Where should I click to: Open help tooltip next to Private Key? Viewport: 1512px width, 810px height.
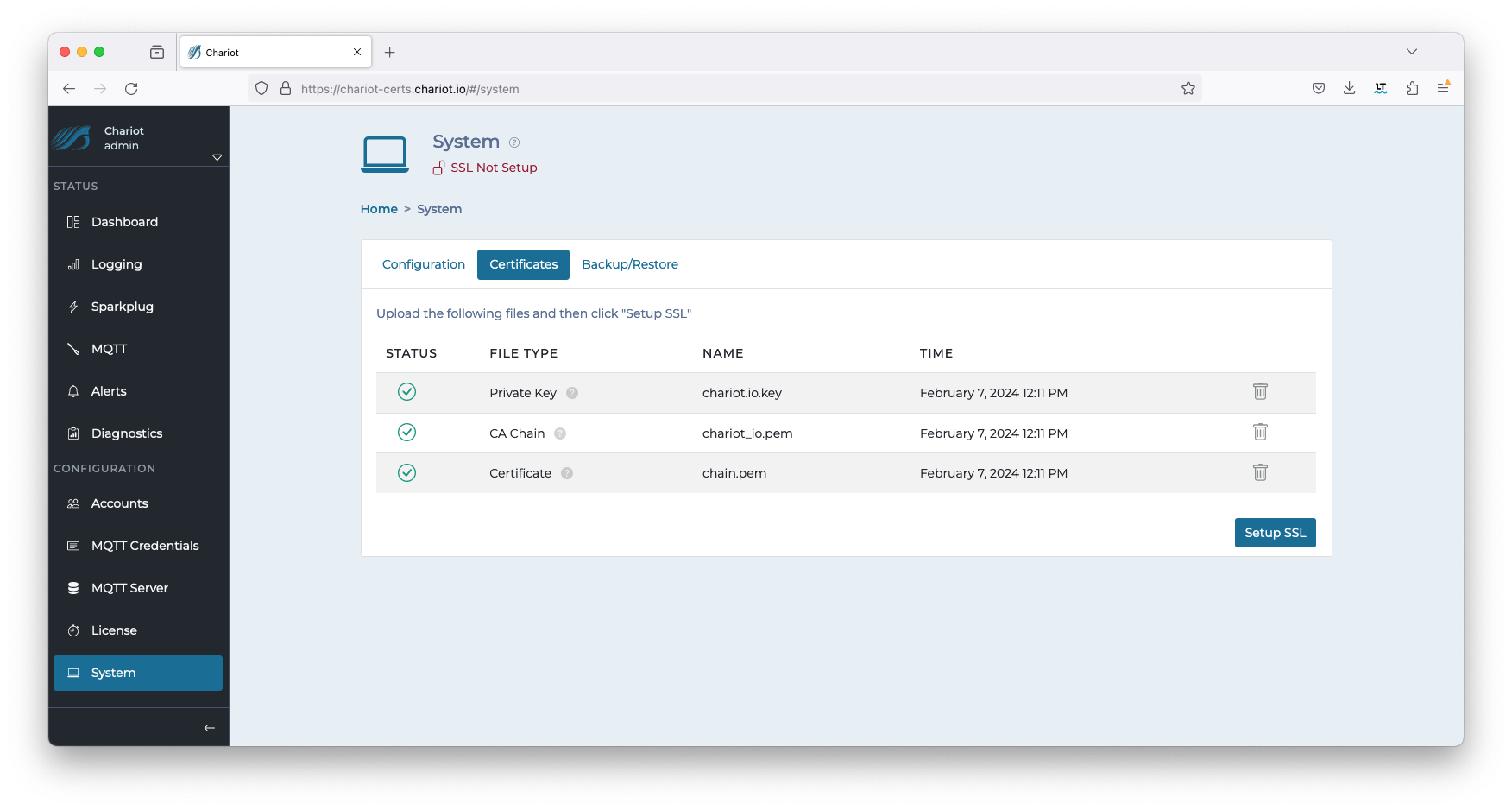point(572,393)
